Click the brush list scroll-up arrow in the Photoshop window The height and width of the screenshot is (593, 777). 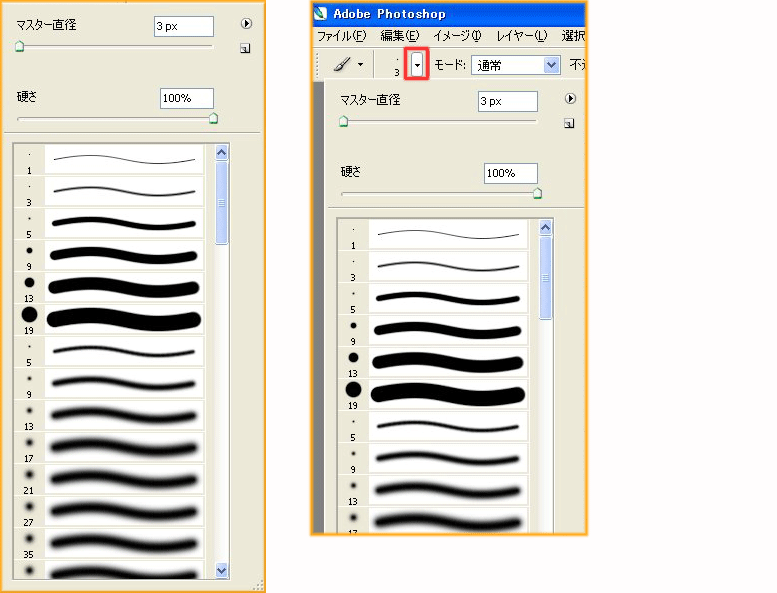pos(546,228)
